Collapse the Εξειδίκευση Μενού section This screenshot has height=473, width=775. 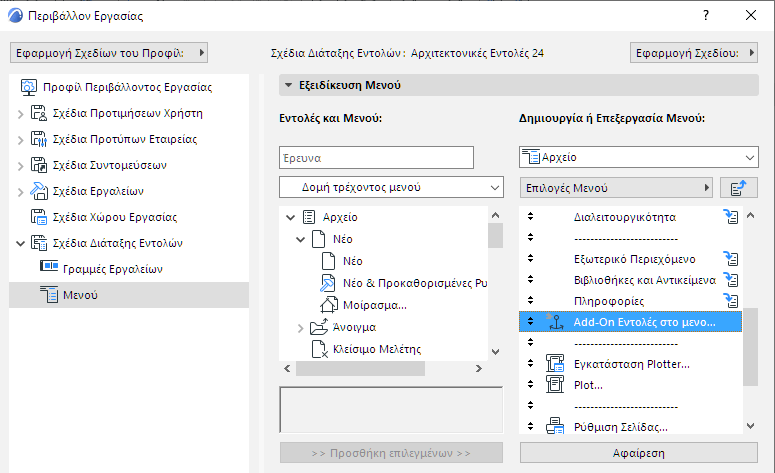[x=288, y=87]
